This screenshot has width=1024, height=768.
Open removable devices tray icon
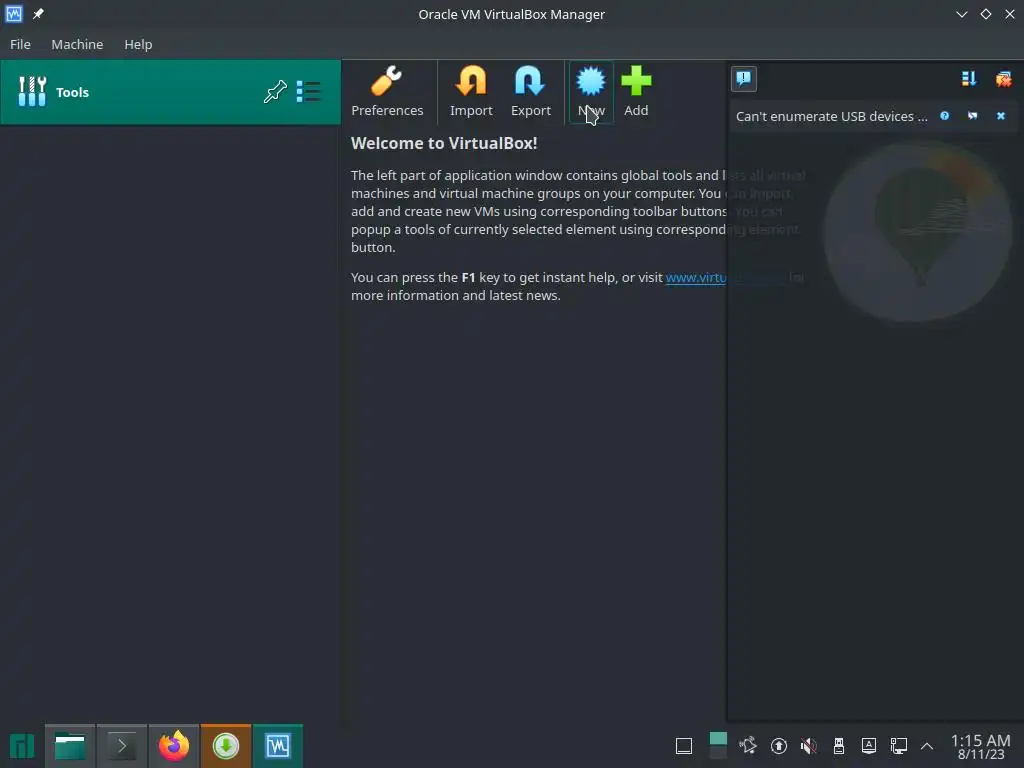click(839, 745)
